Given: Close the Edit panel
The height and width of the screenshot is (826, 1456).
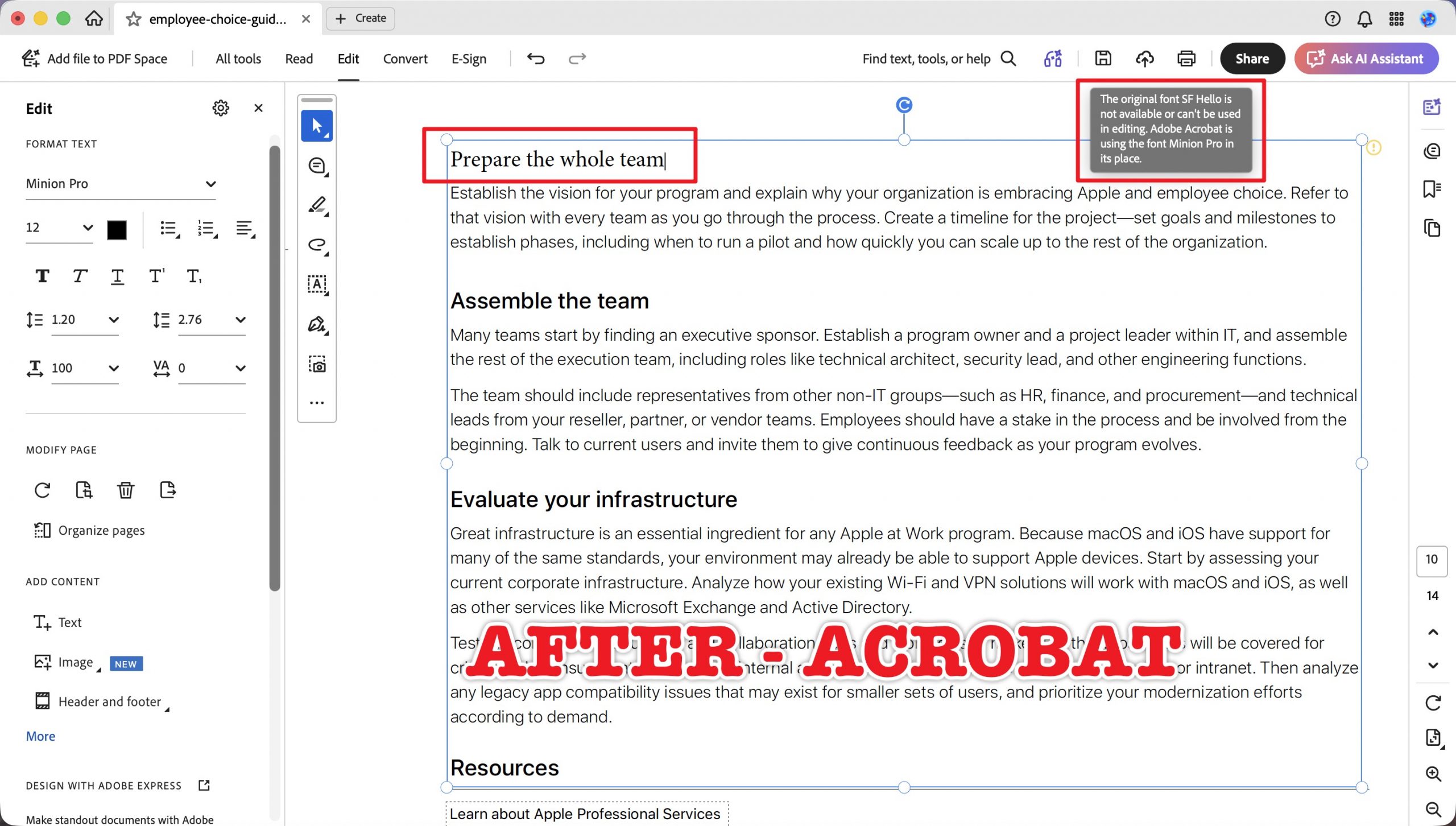Looking at the screenshot, I should coord(258,108).
